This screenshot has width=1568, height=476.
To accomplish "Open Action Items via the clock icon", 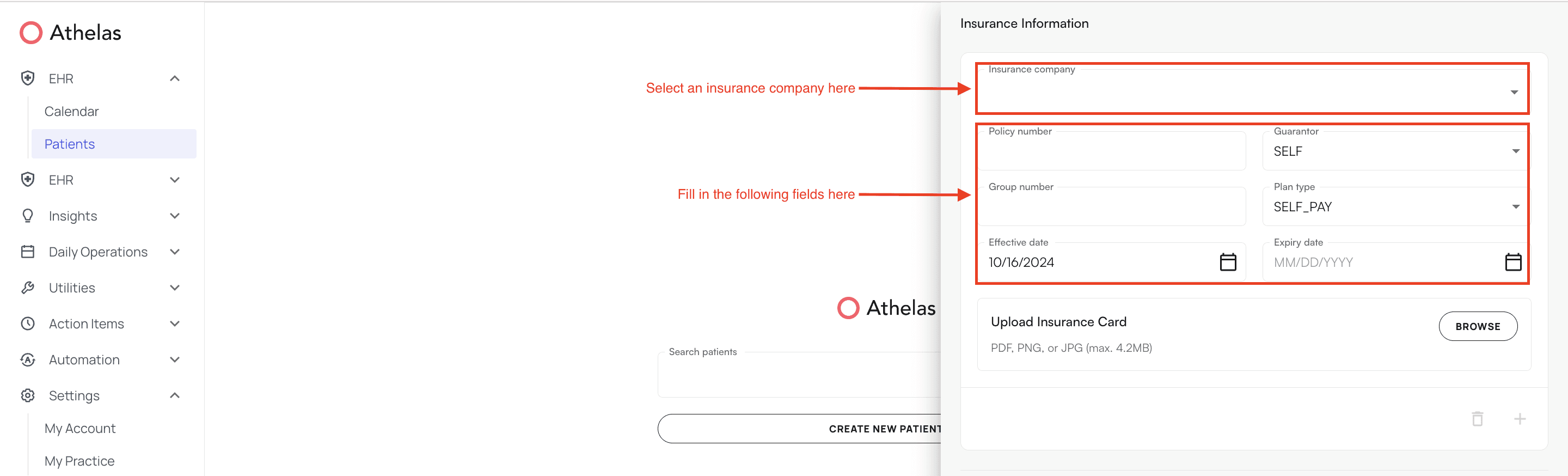I will (x=28, y=323).
